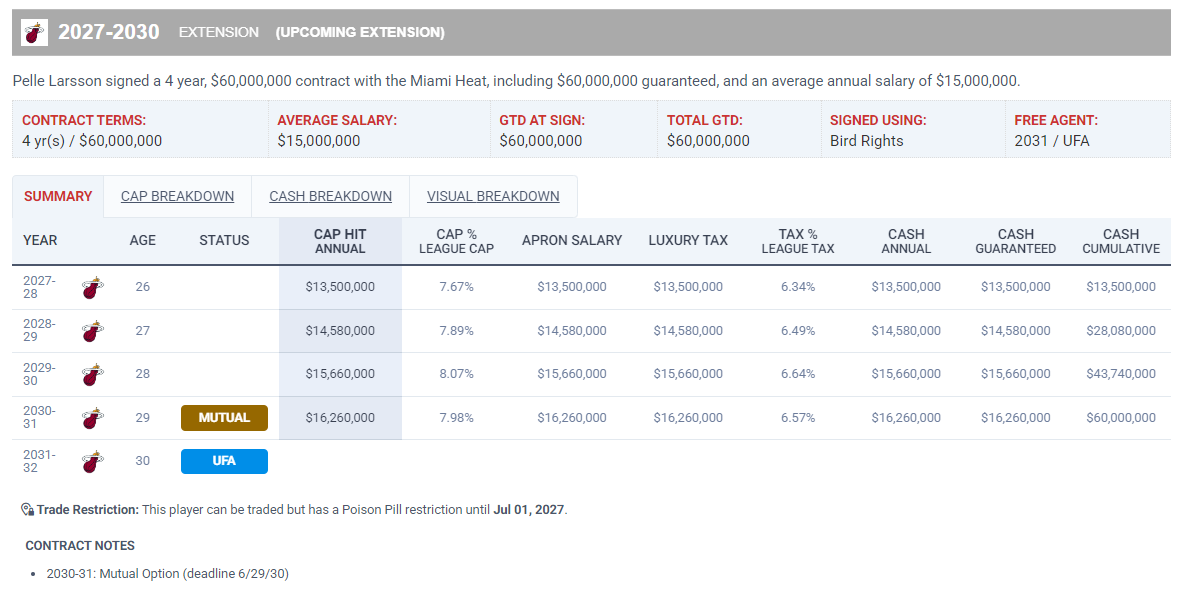The width and height of the screenshot is (1180, 594).
Task: Open the Cap Breakdown tab
Action: pos(178,196)
